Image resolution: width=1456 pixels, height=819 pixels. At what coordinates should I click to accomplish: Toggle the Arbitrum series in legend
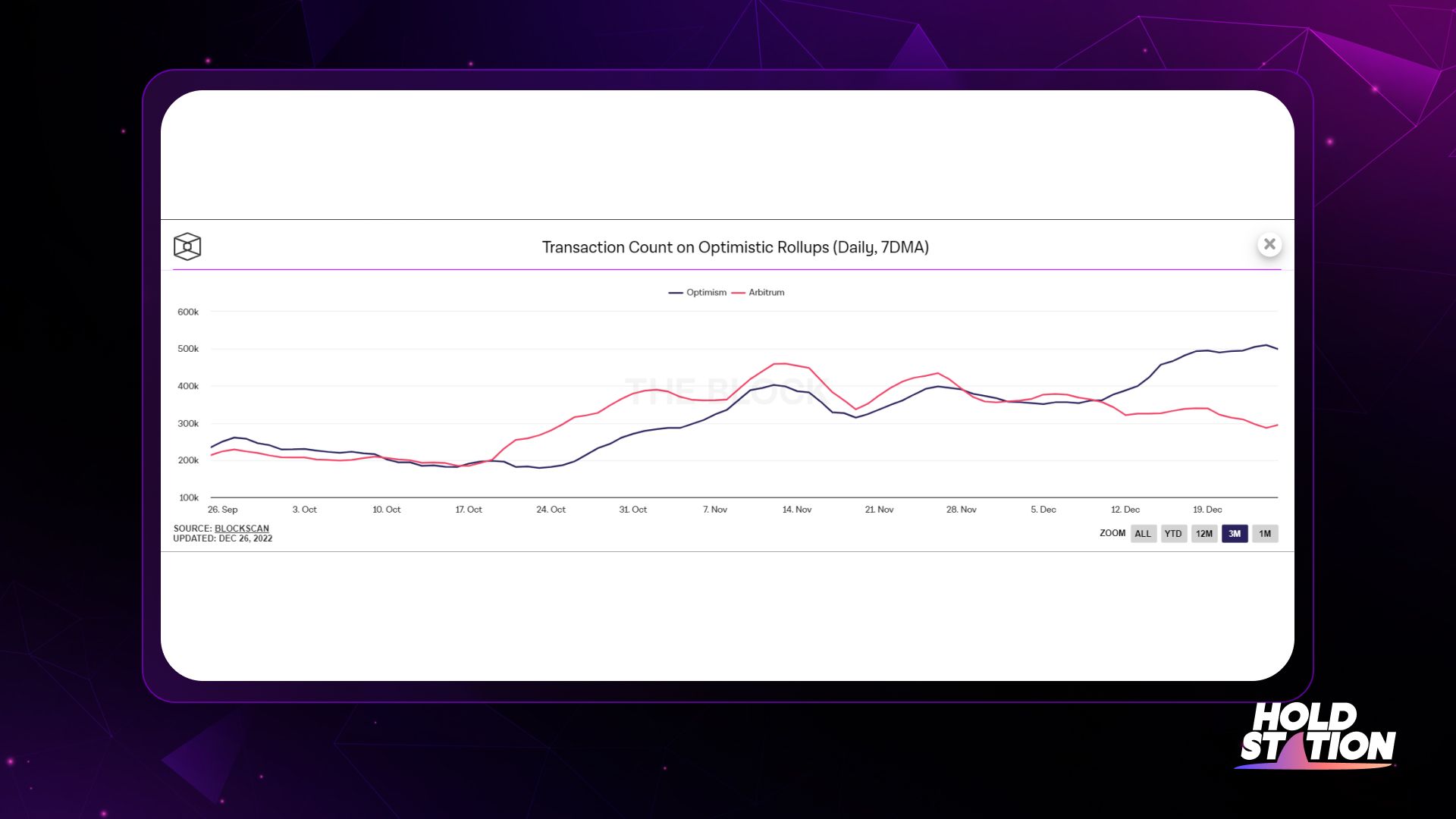[x=758, y=293]
